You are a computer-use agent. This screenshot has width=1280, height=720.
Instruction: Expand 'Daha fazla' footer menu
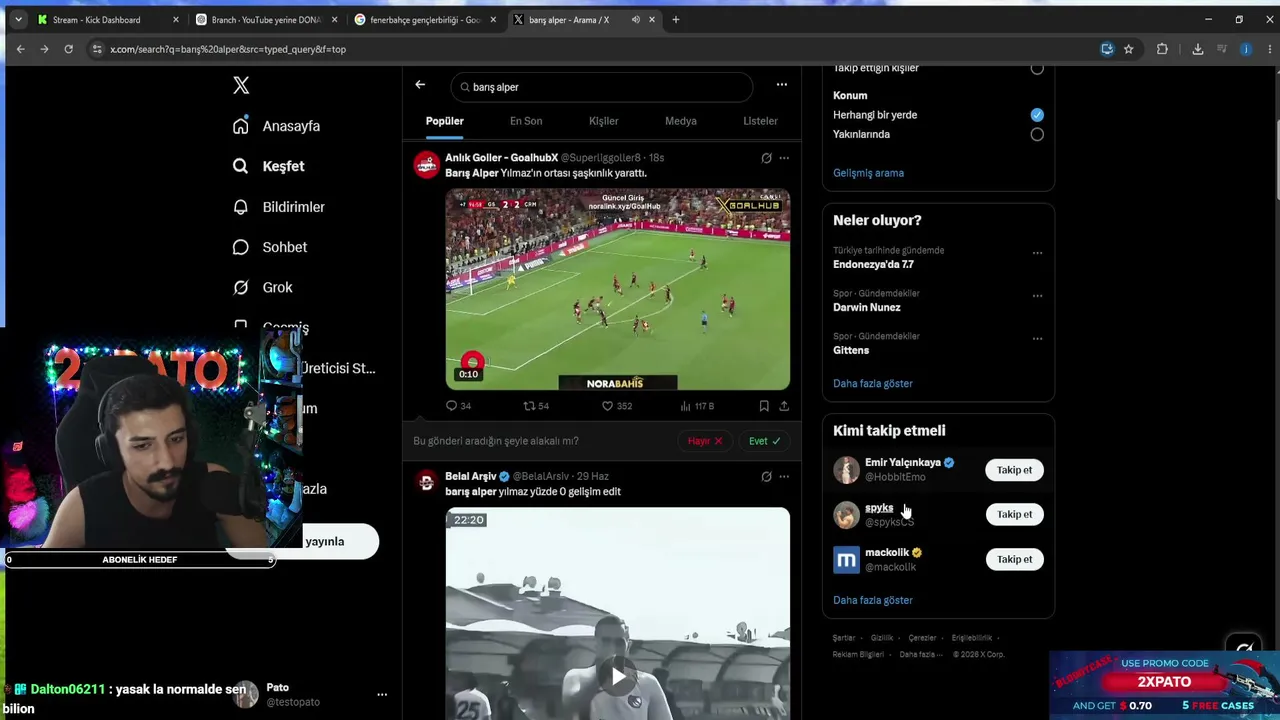coord(920,655)
